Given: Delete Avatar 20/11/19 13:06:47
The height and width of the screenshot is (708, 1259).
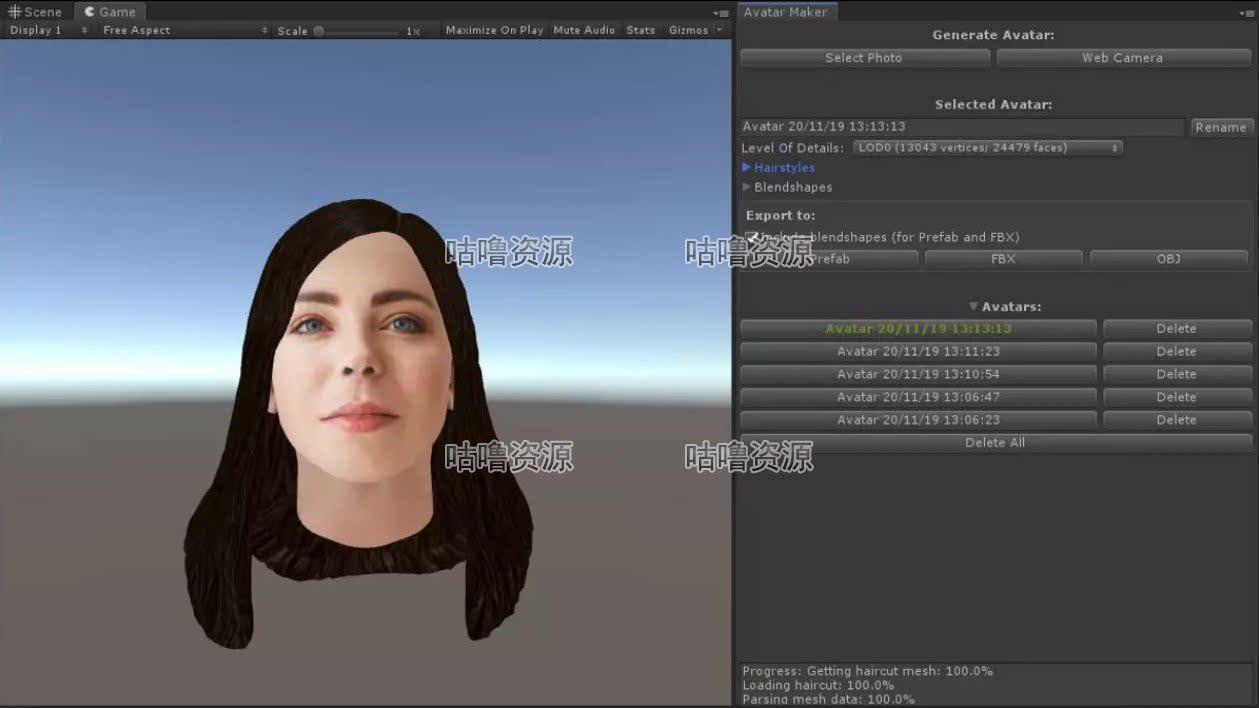Looking at the screenshot, I should tap(1177, 397).
